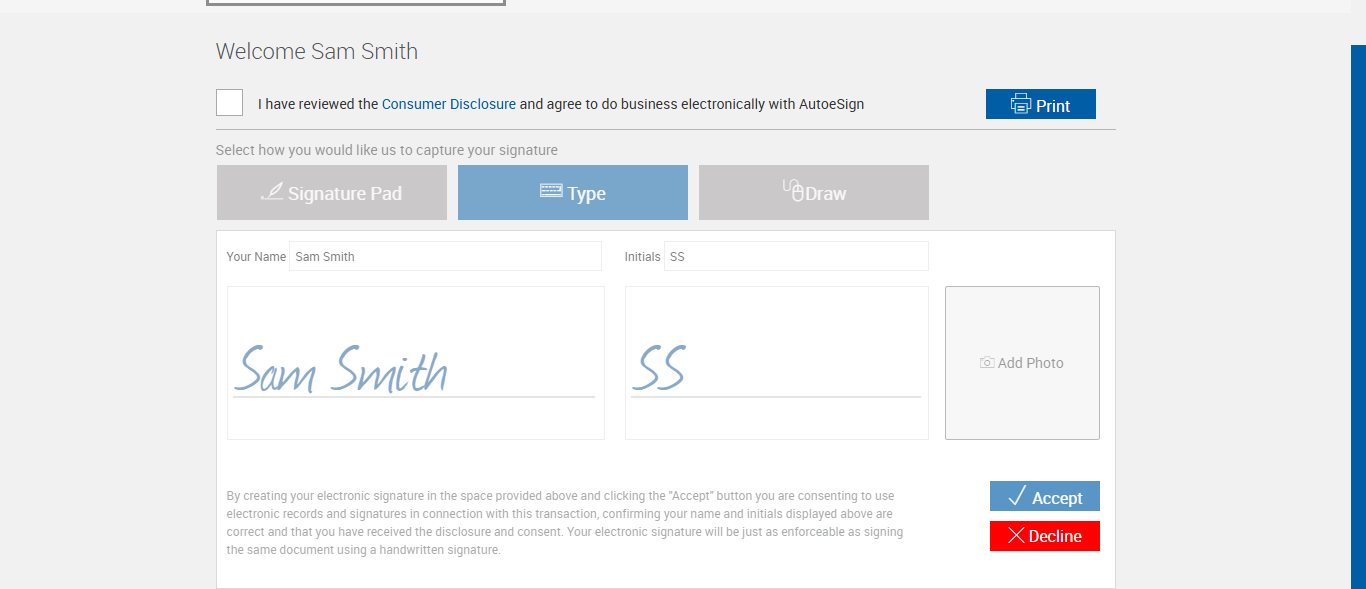Click the X icon on Decline

[x=1016, y=536]
